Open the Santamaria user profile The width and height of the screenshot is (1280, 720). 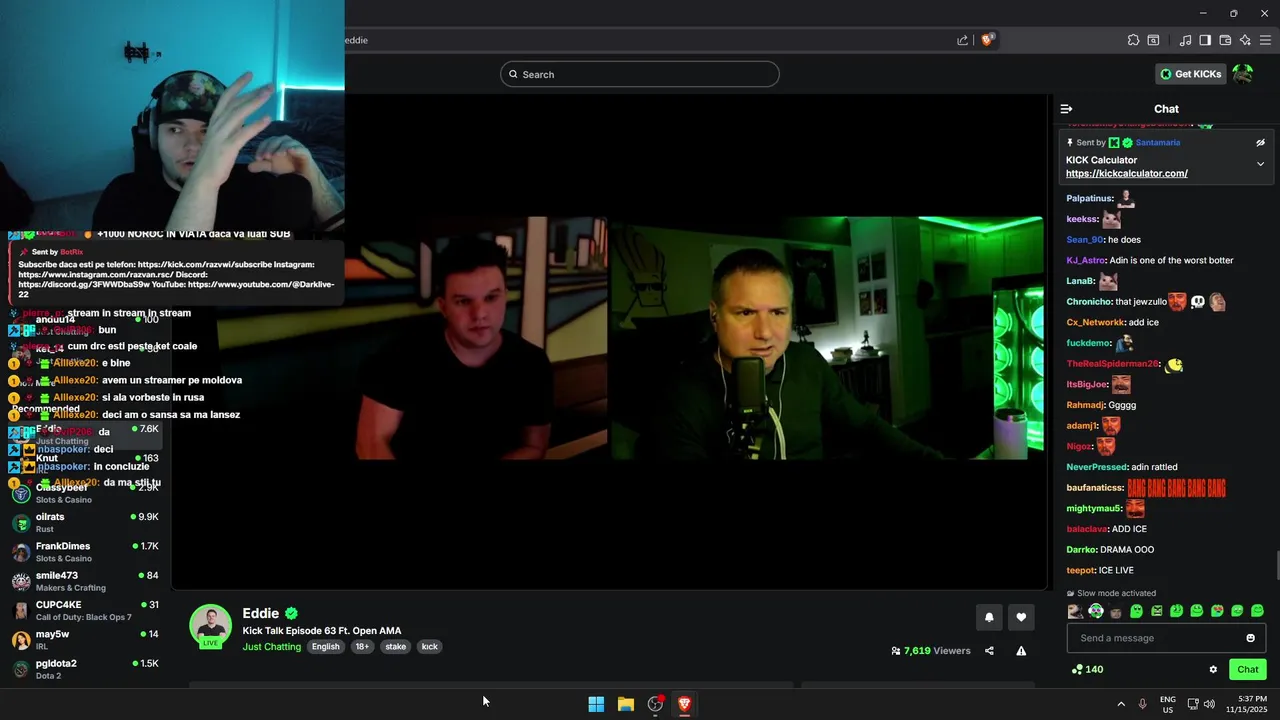click(x=1157, y=143)
